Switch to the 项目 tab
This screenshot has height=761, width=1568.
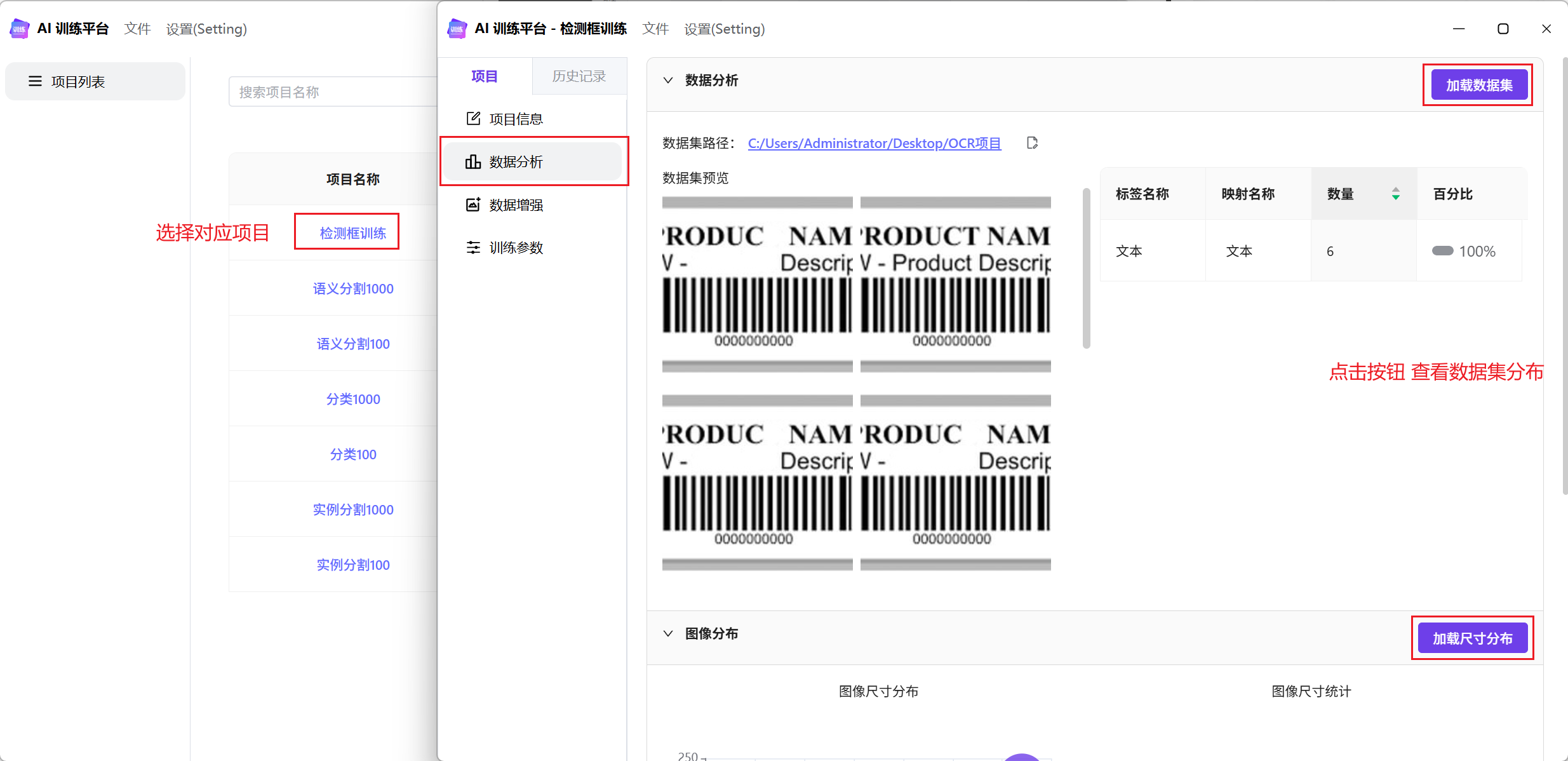point(485,76)
